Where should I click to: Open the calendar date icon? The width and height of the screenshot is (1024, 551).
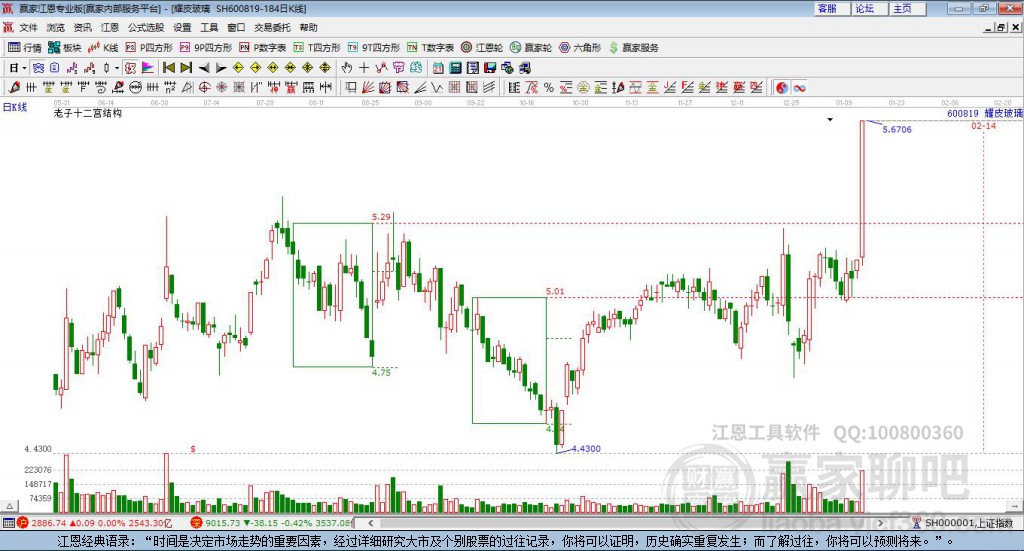438,68
